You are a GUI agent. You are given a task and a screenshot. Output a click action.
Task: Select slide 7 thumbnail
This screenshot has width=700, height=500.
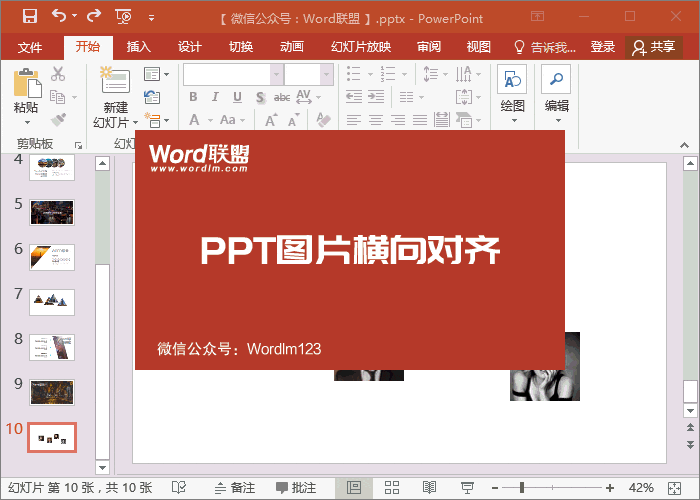(52, 302)
